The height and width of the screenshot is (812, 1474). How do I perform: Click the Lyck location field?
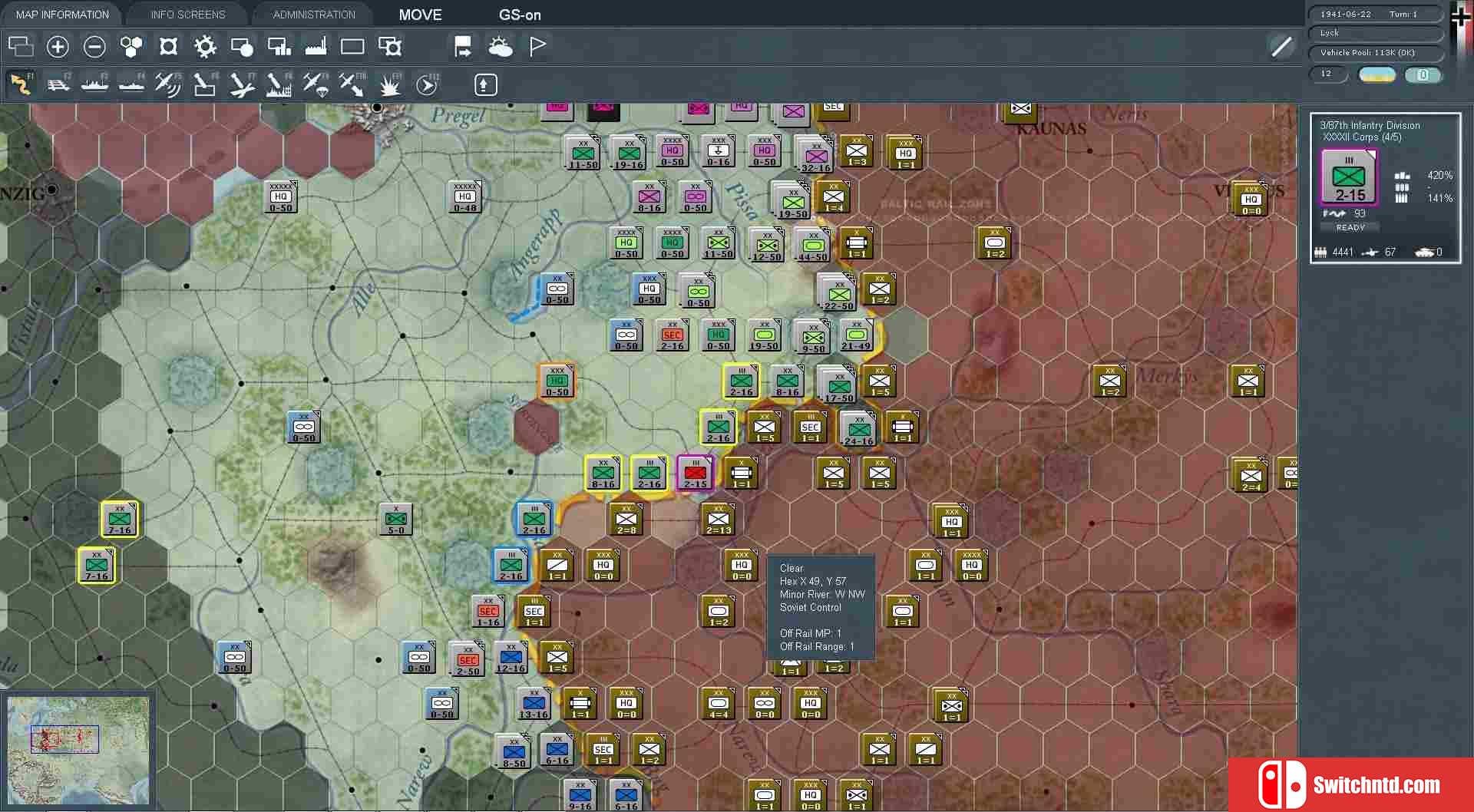[x=1375, y=33]
